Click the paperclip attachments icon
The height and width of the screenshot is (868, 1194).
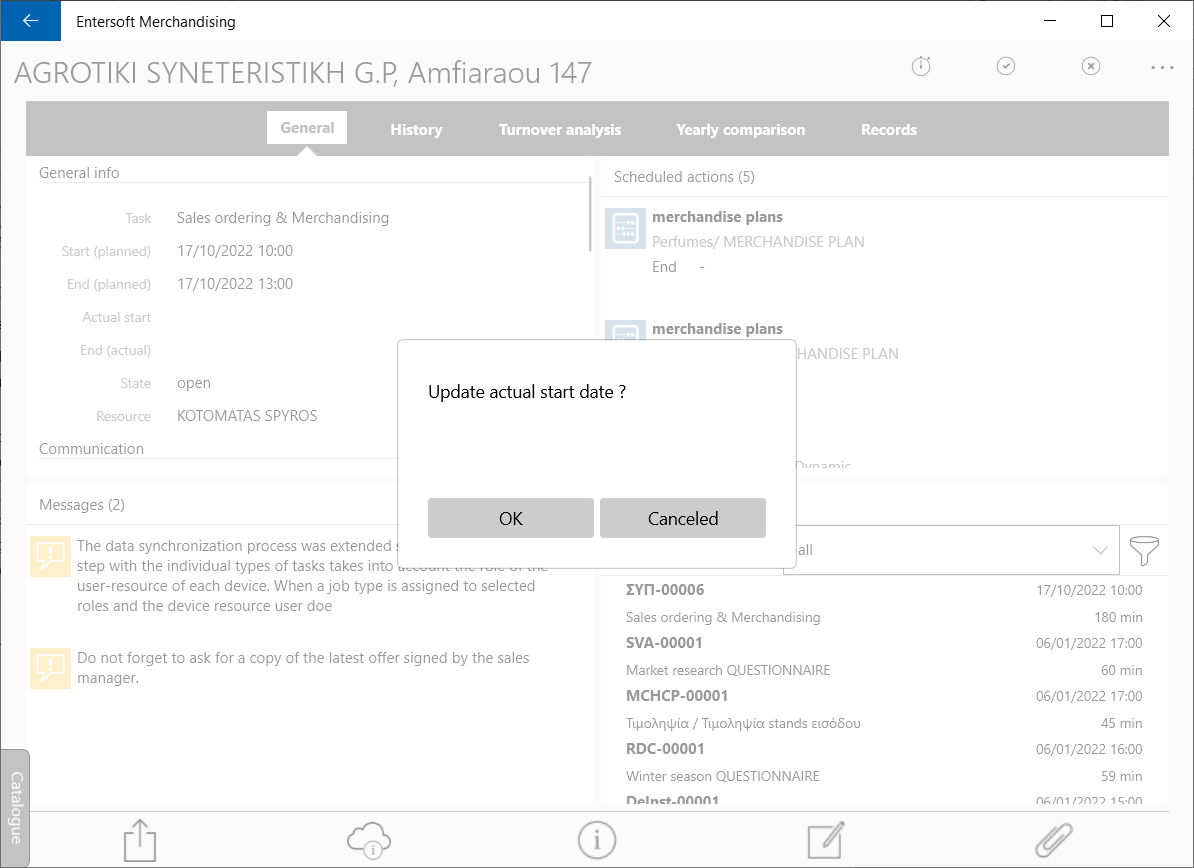coord(1054,840)
